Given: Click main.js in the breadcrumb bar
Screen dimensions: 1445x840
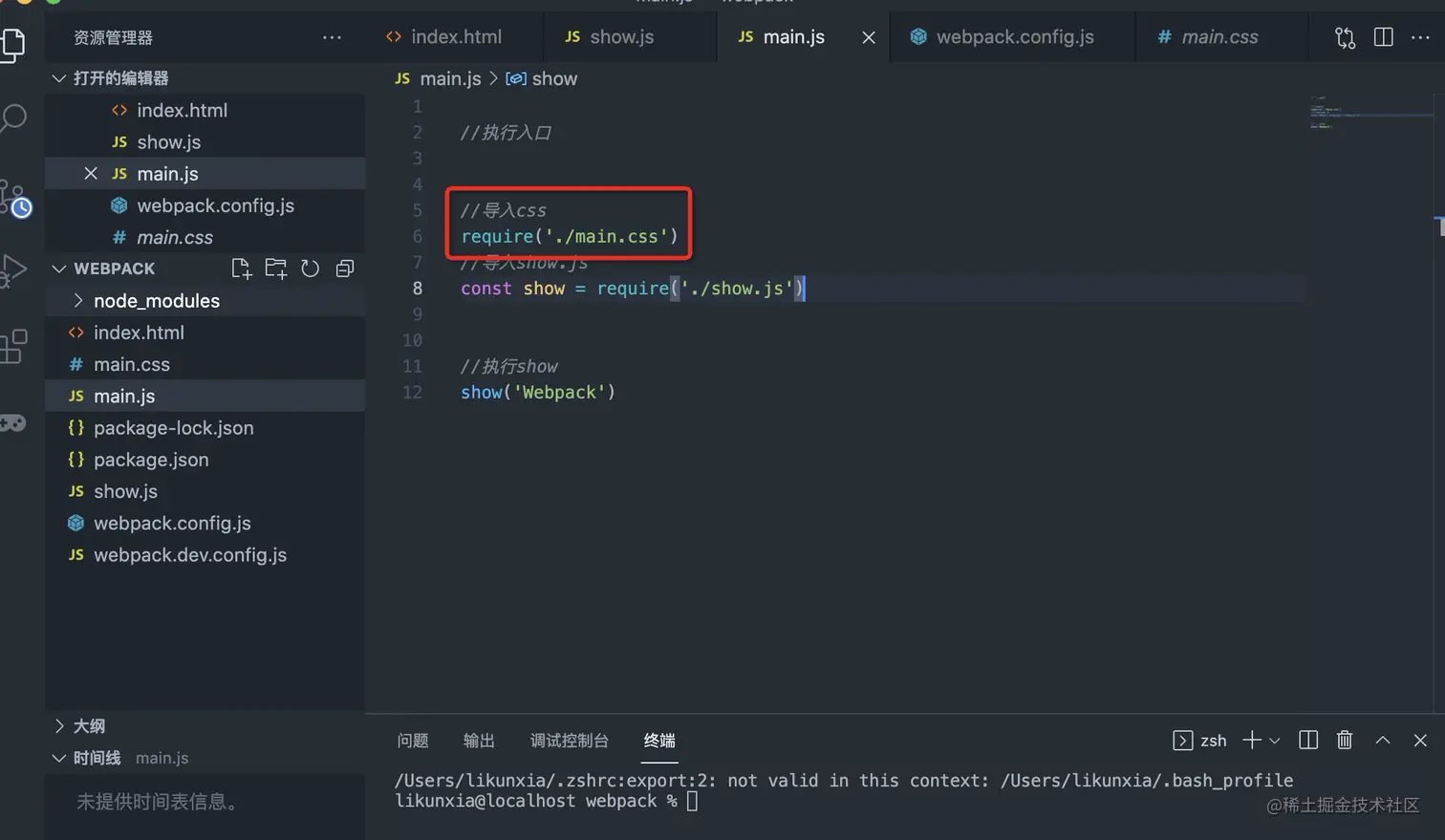Looking at the screenshot, I should click(x=450, y=78).
